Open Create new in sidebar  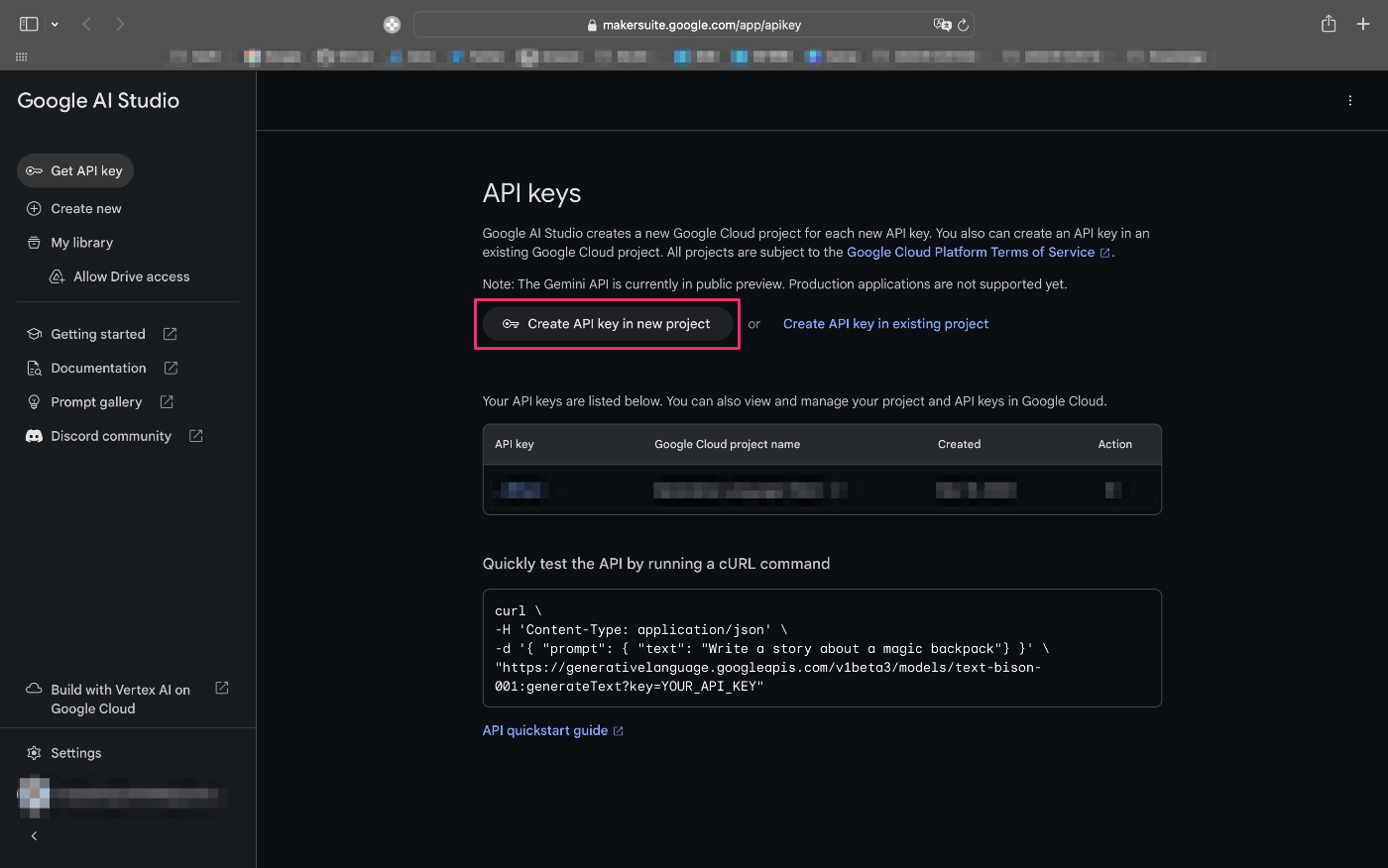[x=86, y=209]
